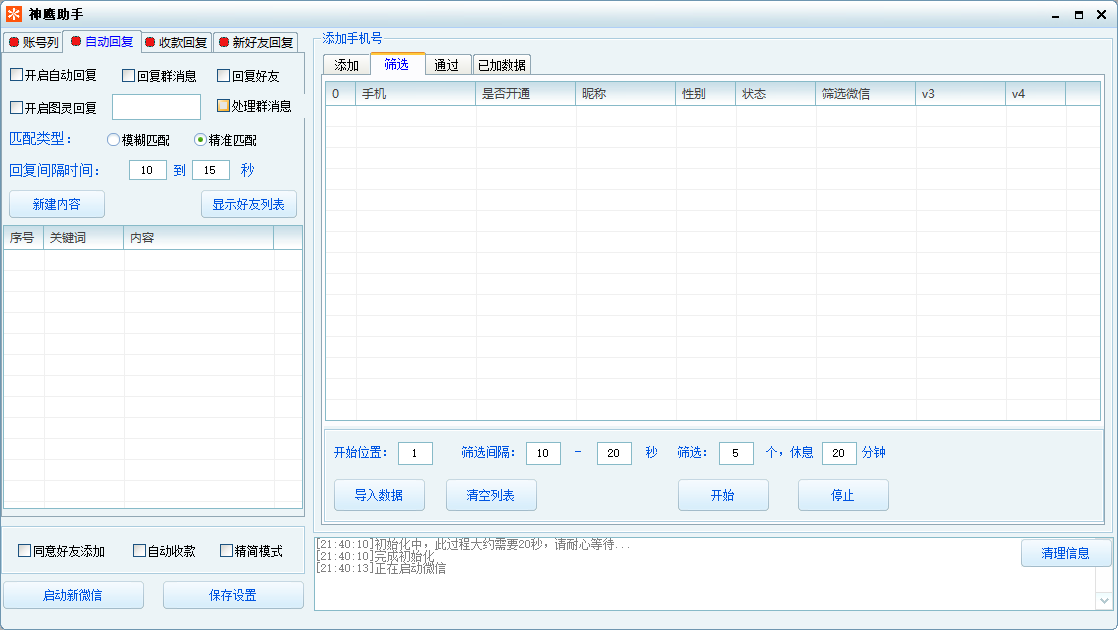
Task: Click the 开始 button
Action: pyautogui.click(x=723, y=495)
